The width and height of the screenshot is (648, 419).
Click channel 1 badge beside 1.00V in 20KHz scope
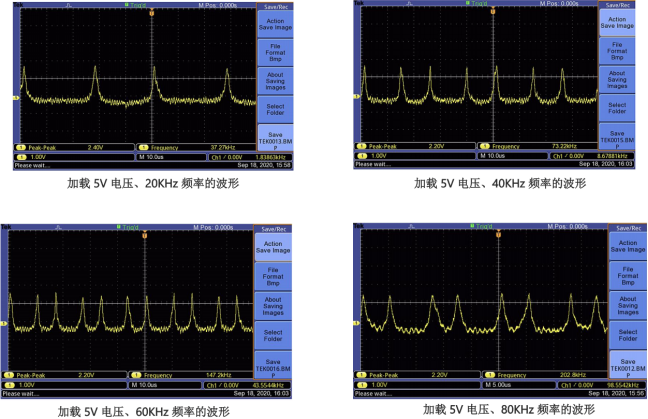coord(16,155)
